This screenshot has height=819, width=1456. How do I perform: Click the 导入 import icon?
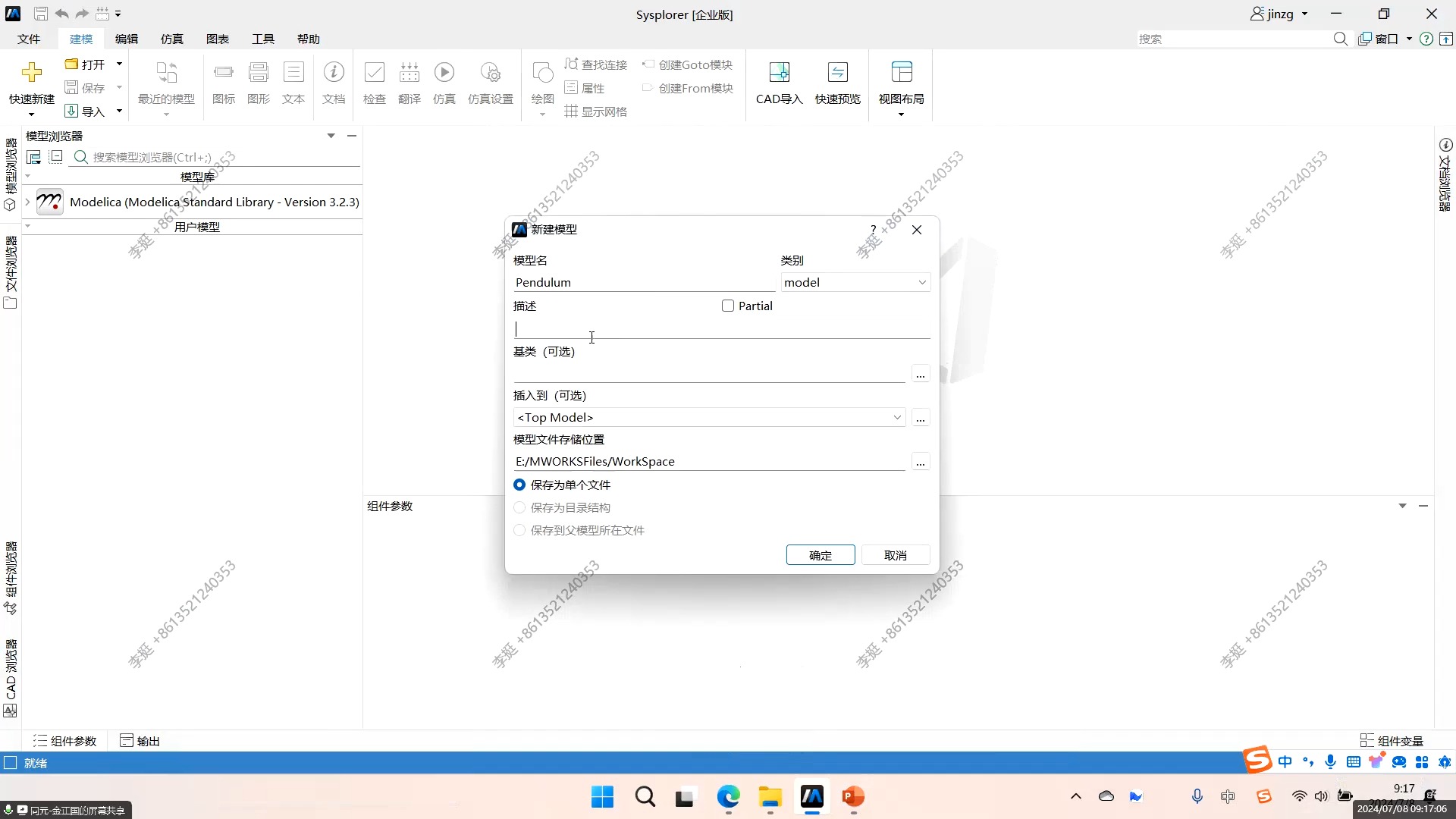[71, 111]
